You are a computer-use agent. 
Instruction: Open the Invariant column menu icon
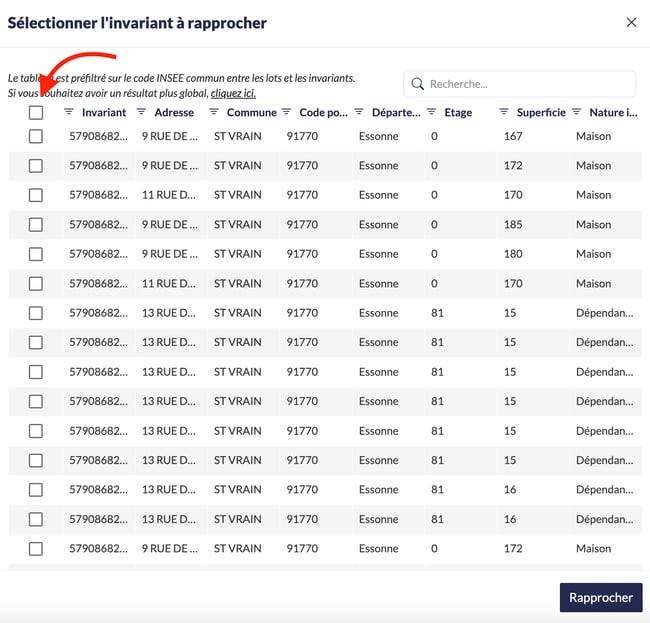point(69,112)
